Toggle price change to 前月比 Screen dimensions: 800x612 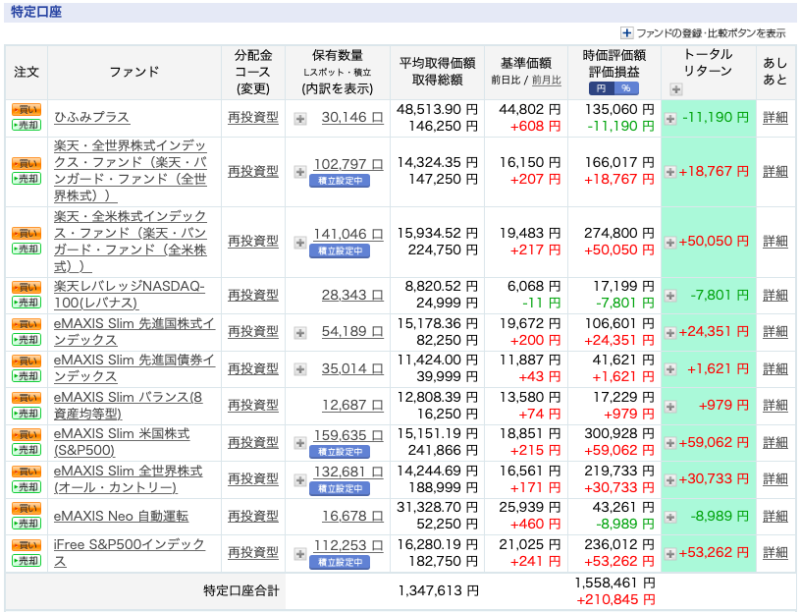pyautogui.click(x=547, y=80)
